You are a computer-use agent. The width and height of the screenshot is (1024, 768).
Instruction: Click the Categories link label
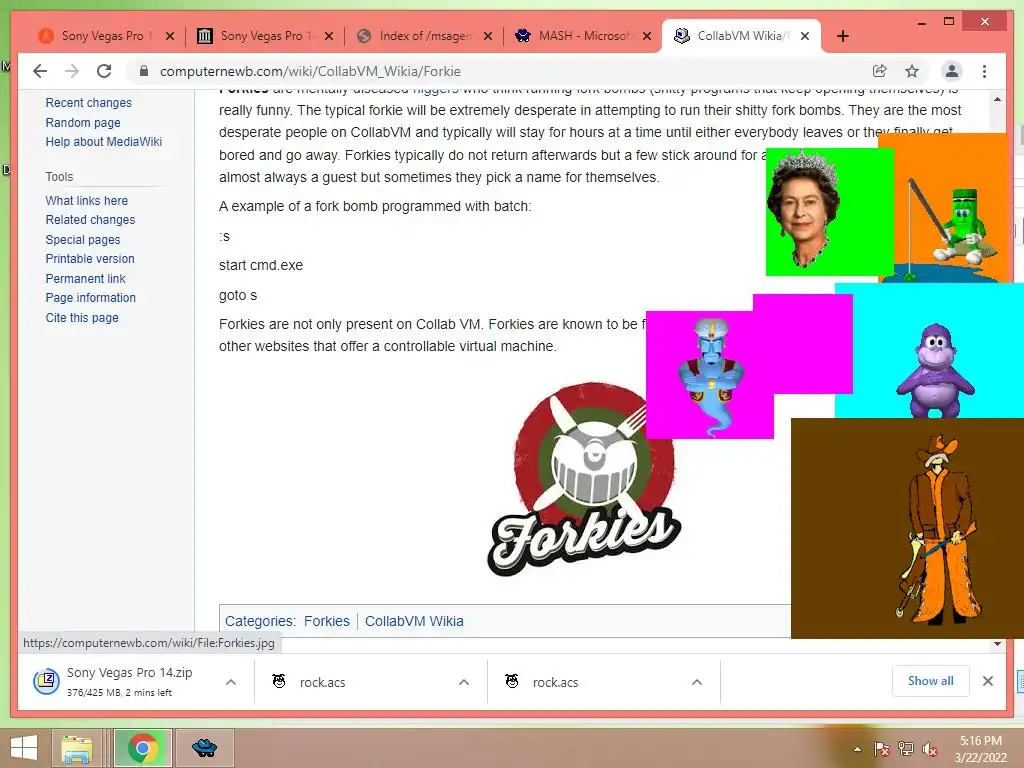259,621
